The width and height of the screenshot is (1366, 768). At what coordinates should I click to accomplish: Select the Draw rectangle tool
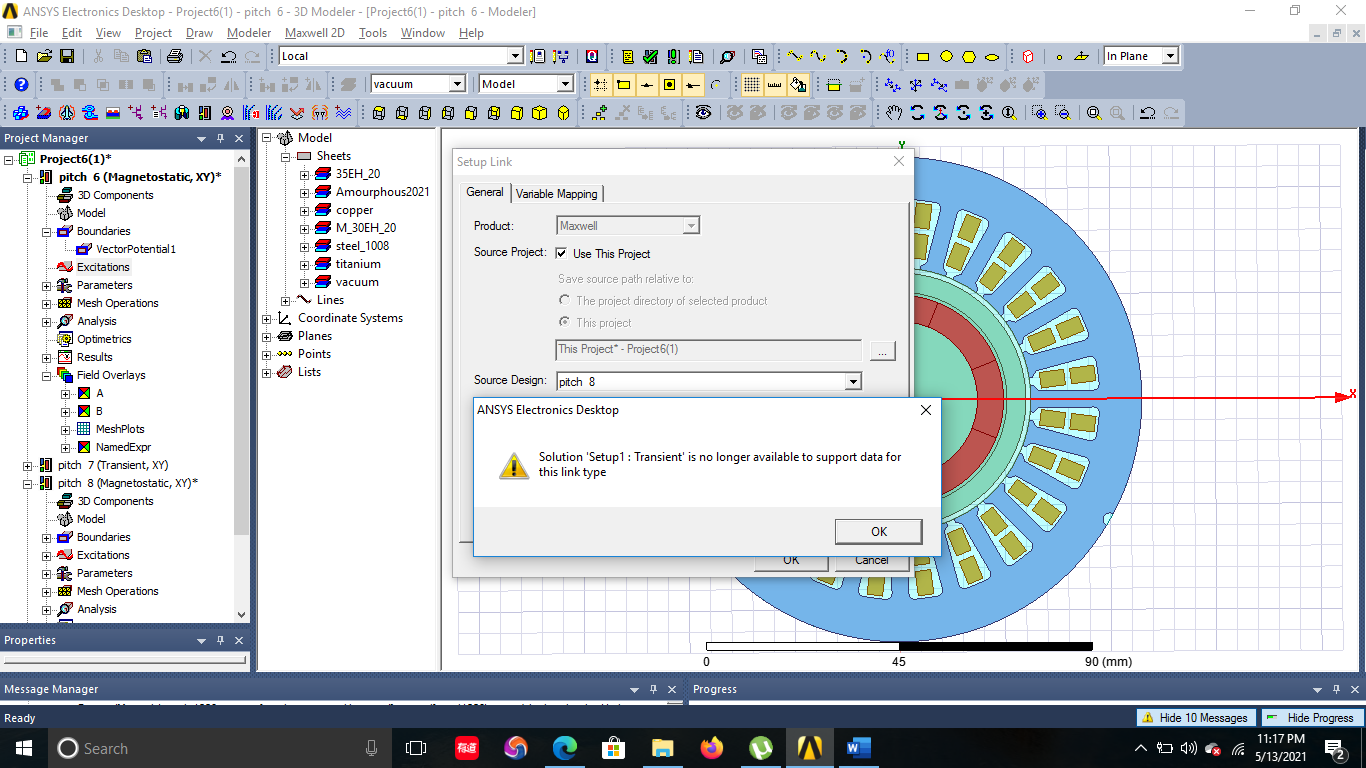923,56
